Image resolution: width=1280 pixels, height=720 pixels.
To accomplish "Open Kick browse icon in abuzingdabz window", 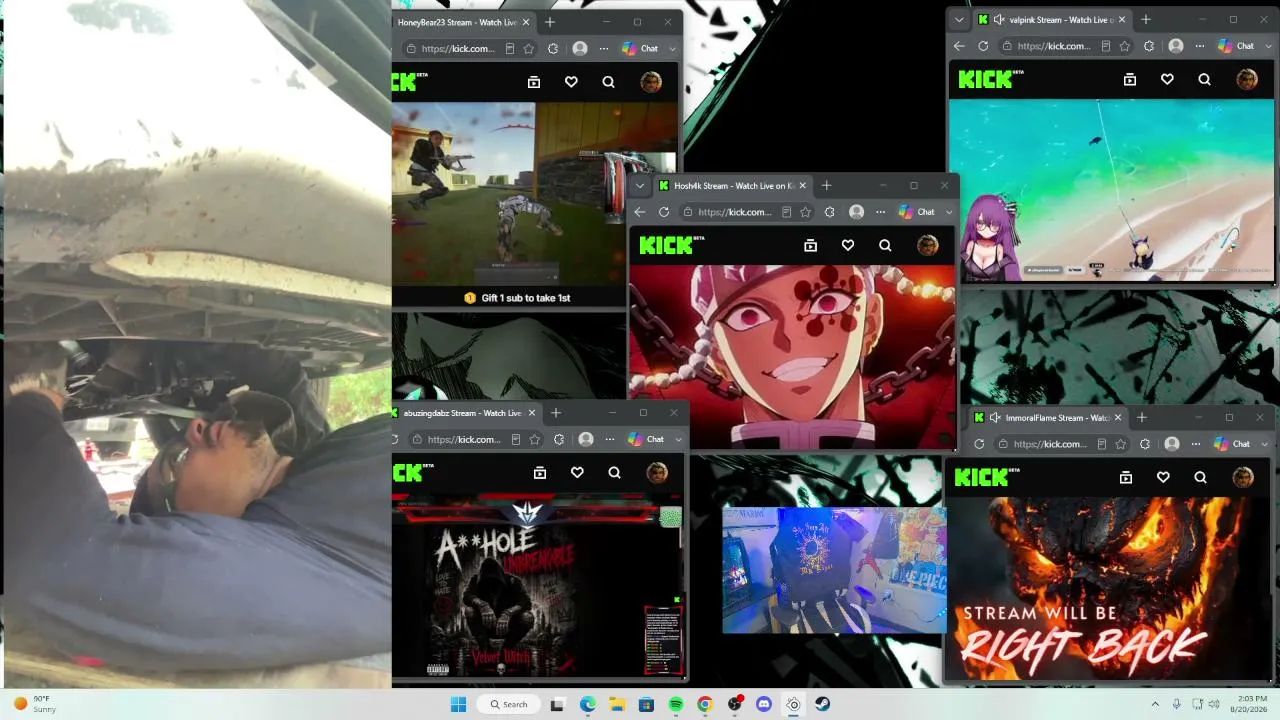I will (x=540, y=473).
